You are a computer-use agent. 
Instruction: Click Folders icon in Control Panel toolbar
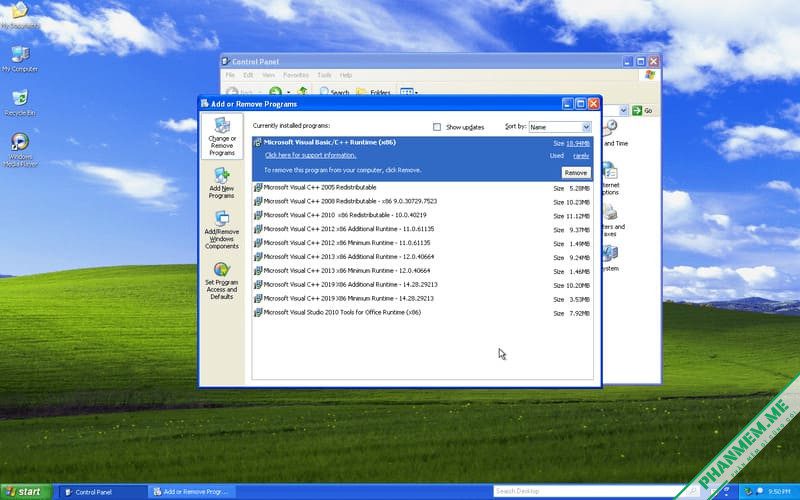tap(362, 92)
